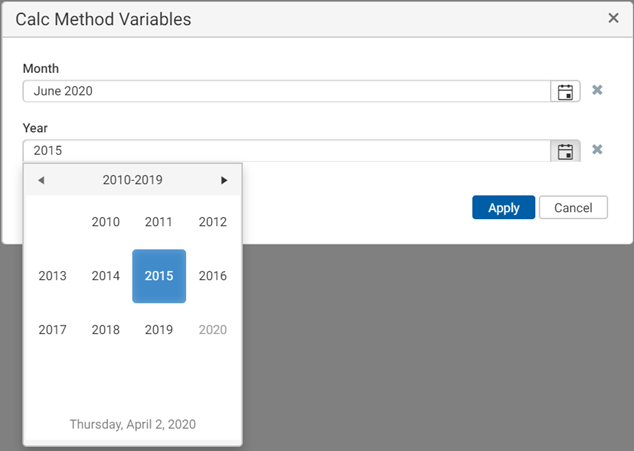Click the Thursday, April 2, 2020 today link
The image size is (634, 451).
pos(132,424)
